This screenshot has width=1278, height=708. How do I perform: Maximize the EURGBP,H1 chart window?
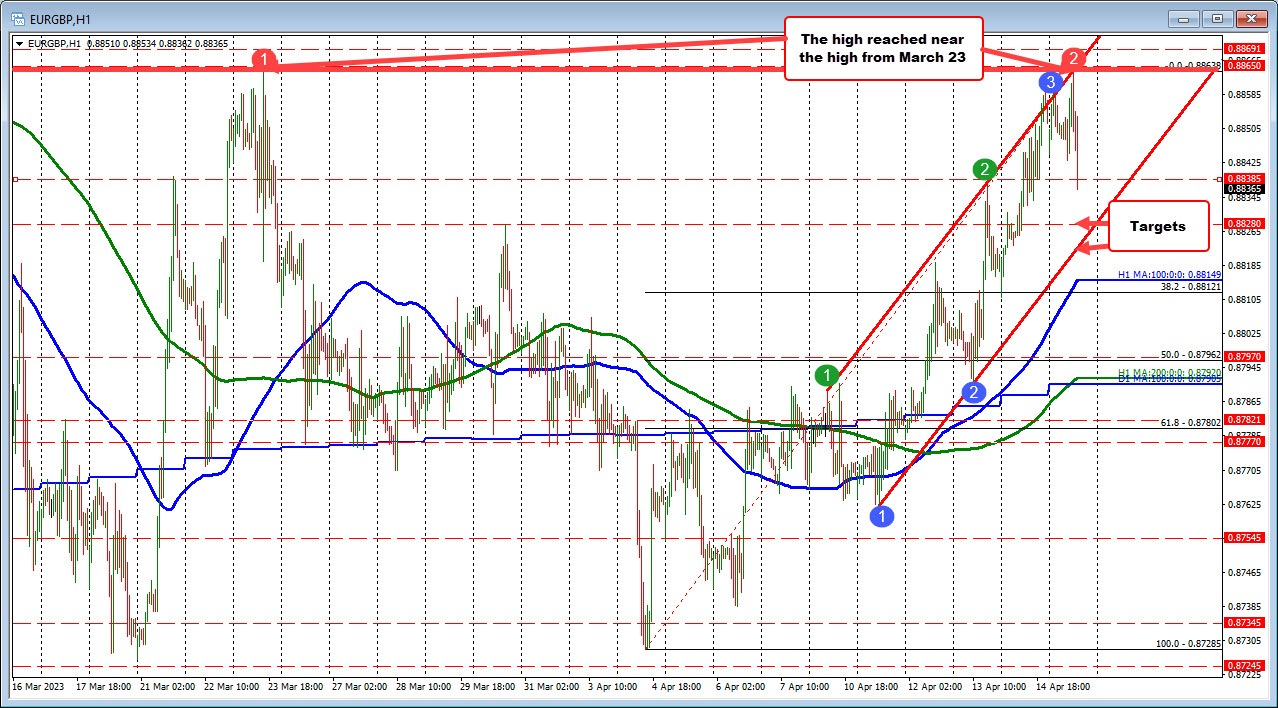coord(1216,18)
